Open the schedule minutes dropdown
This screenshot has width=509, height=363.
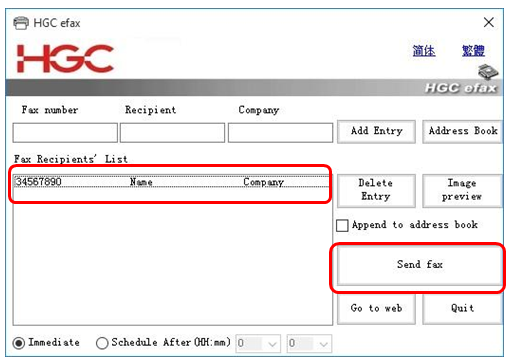[x=309, y=343]
